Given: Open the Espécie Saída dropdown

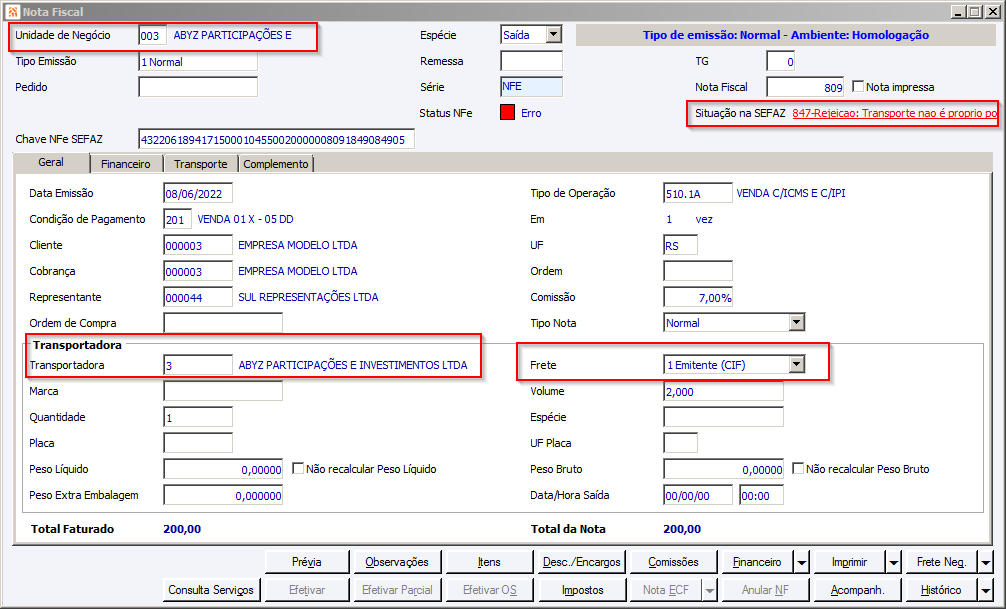Looking at the screenshot, I should click(x=554, y=35).
